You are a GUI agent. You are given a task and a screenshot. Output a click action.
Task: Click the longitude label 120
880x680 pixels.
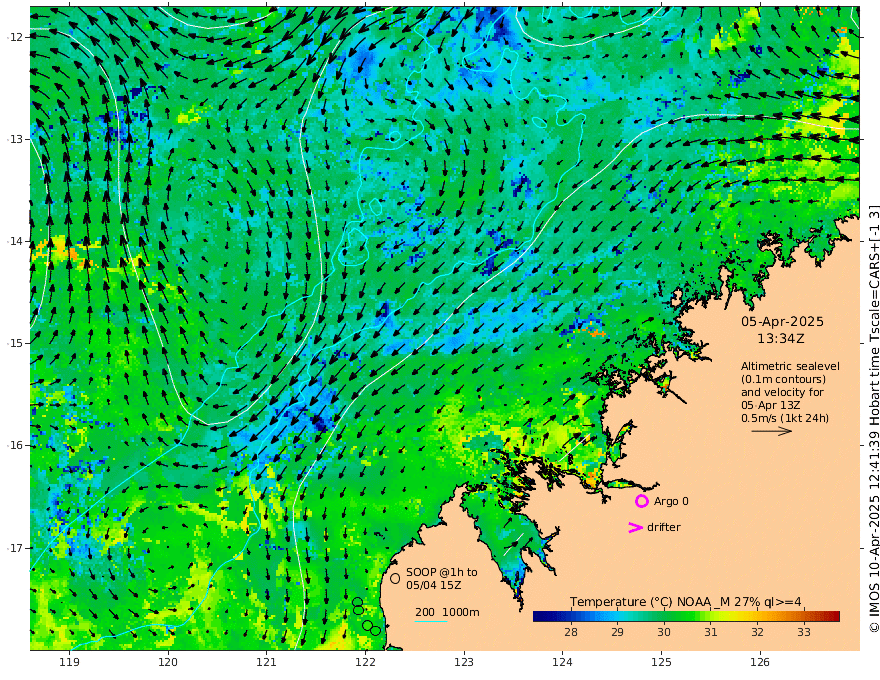coord(168,662)
